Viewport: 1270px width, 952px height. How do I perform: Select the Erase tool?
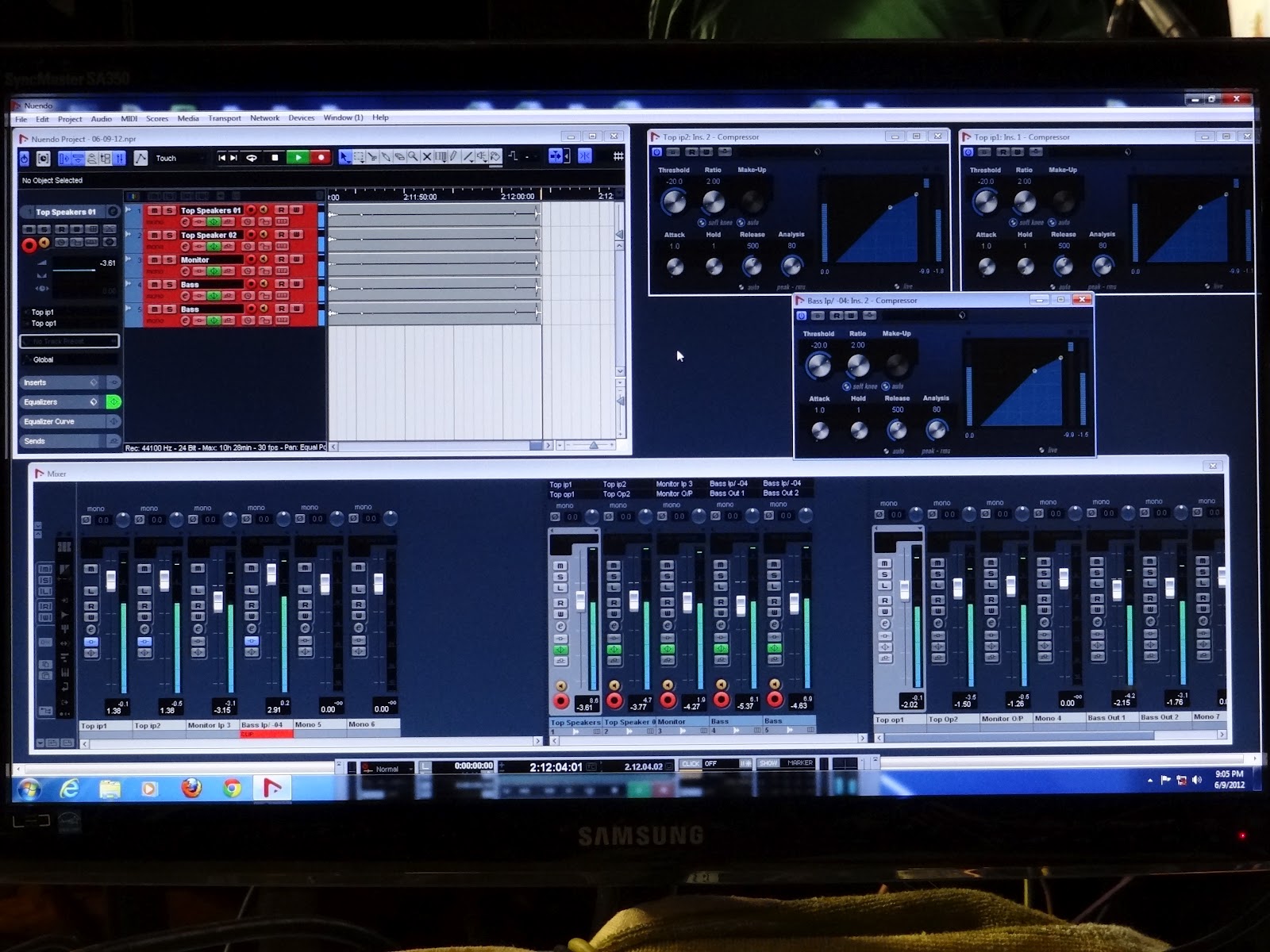399,157
